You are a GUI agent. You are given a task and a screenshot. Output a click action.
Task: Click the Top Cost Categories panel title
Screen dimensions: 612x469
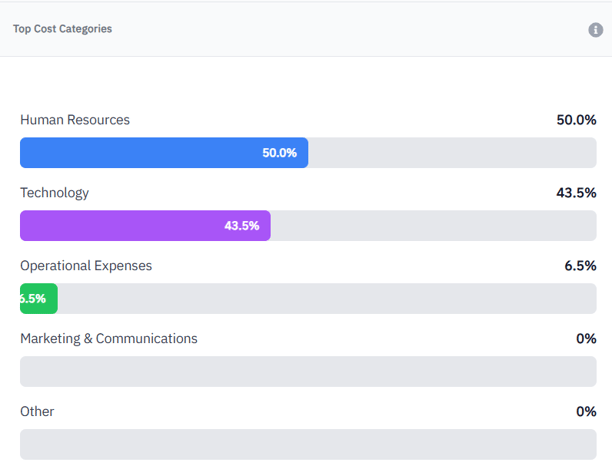62,29
